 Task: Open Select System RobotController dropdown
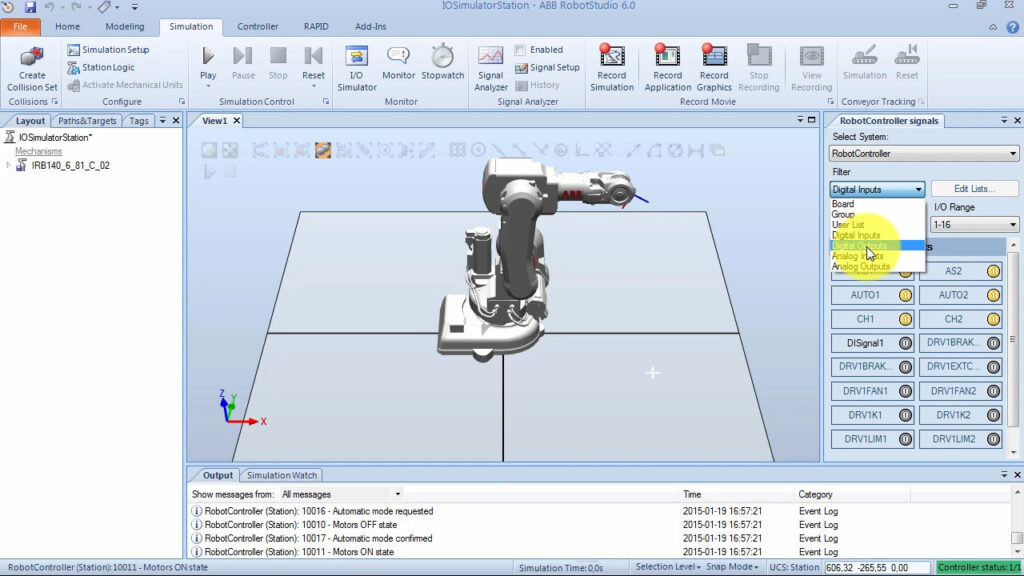[x=923, y=154]
